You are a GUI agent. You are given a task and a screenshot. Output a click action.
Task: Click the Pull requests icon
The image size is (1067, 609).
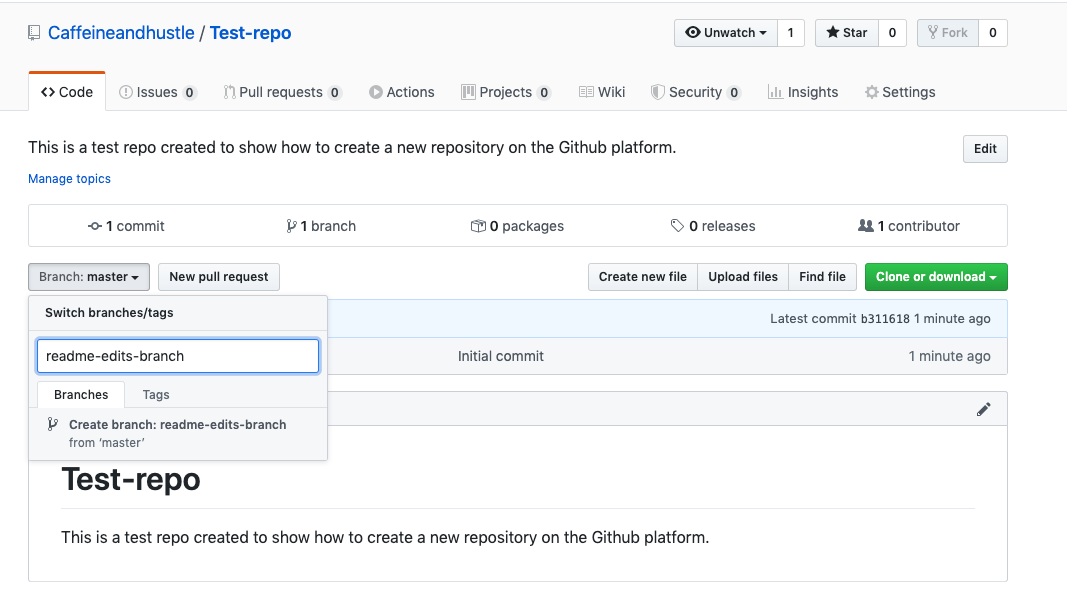point(229,92)
